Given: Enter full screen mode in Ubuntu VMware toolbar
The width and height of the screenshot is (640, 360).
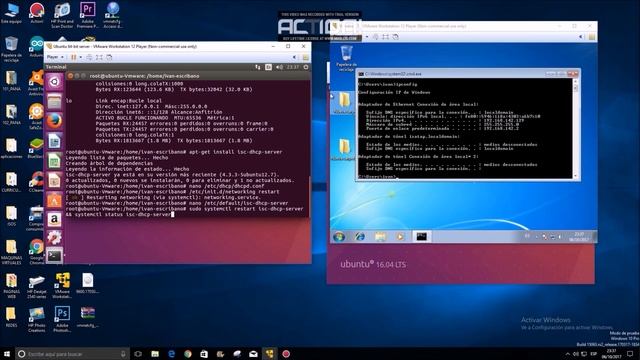Looking at the screenshot, I should [x=99, y=57].
